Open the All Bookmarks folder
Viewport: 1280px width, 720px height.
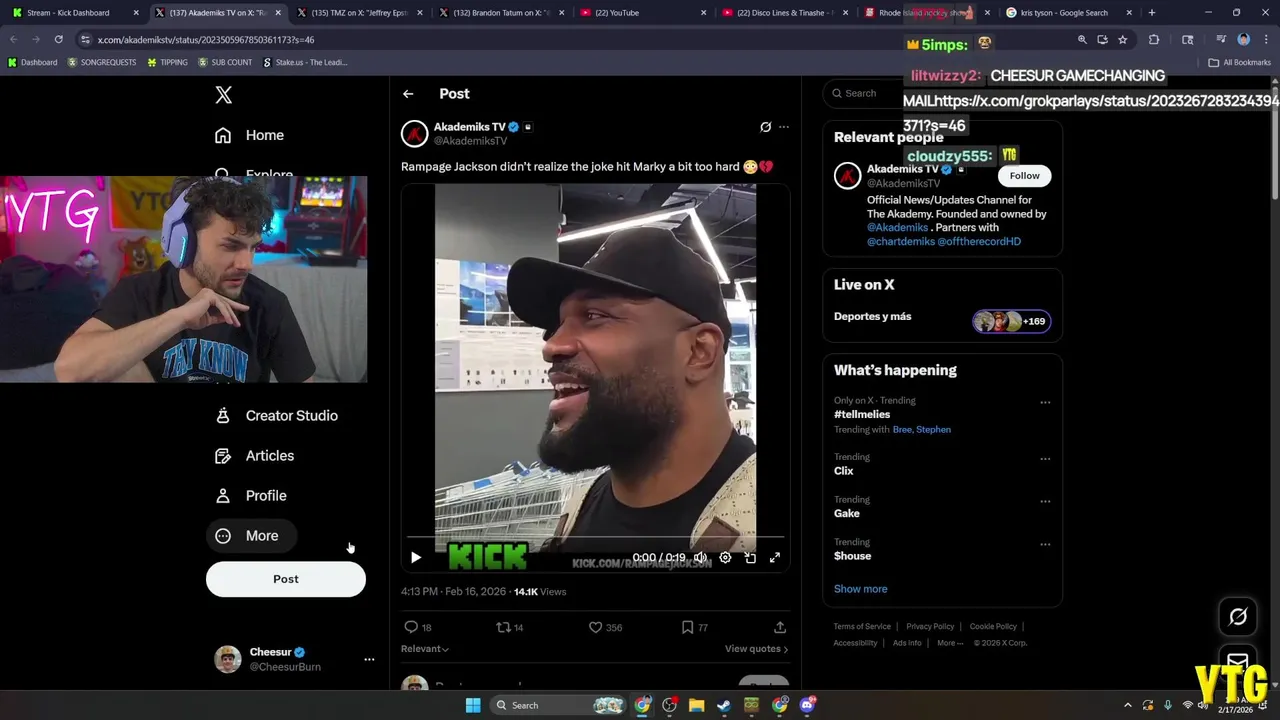(x=1240, y=62)
